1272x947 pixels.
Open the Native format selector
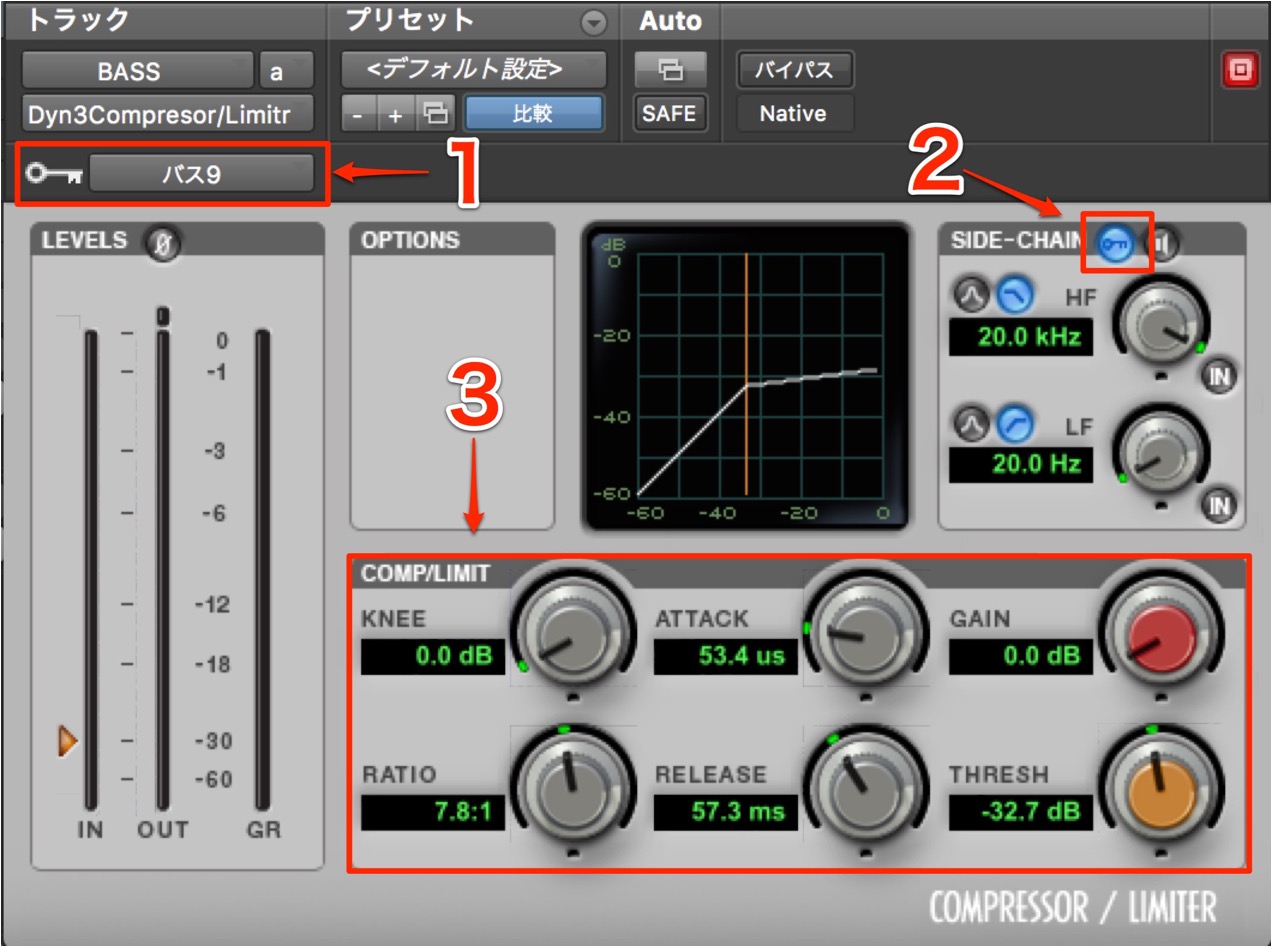coord(796,114)
